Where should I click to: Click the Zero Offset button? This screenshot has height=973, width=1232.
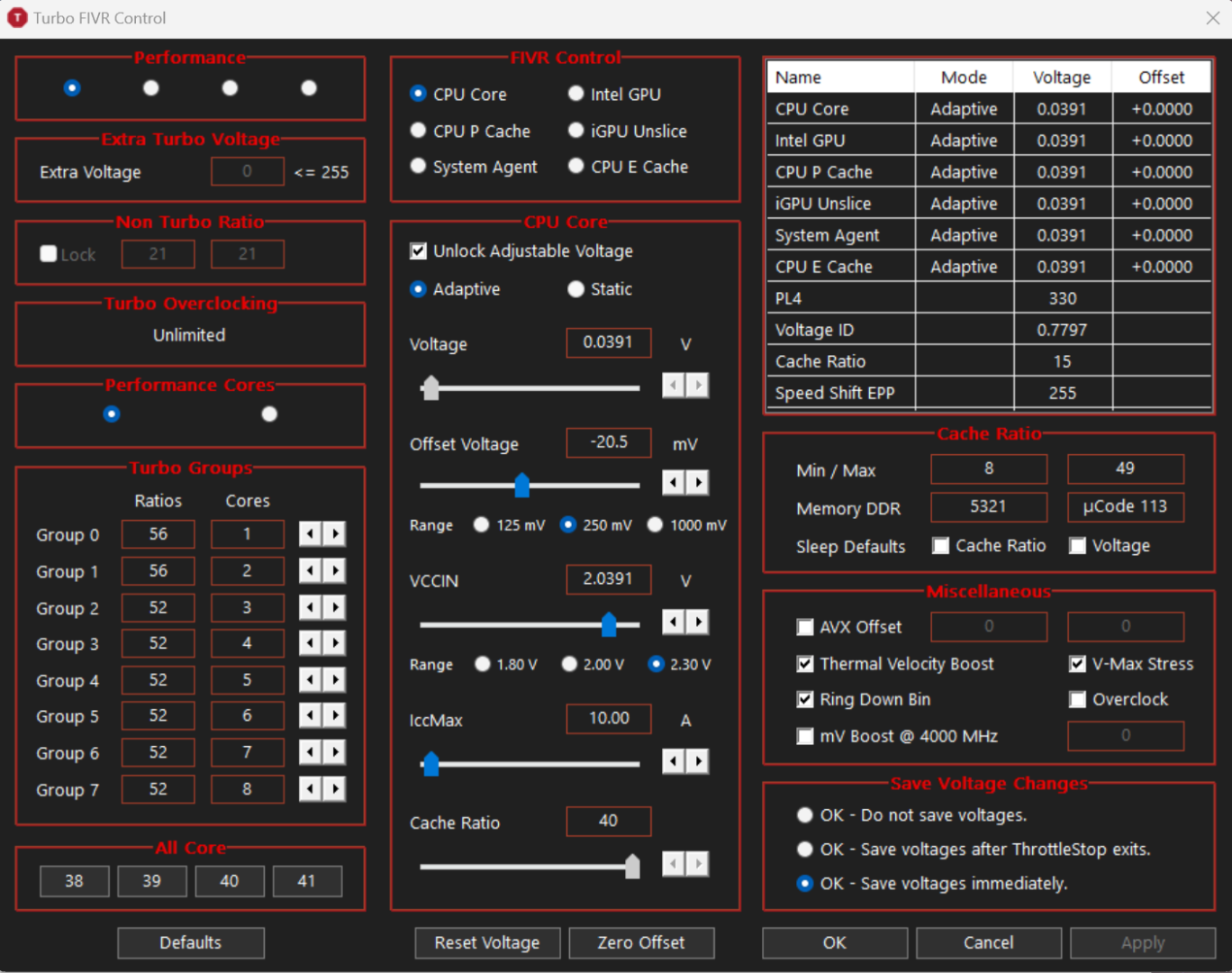tap(641, 943)
